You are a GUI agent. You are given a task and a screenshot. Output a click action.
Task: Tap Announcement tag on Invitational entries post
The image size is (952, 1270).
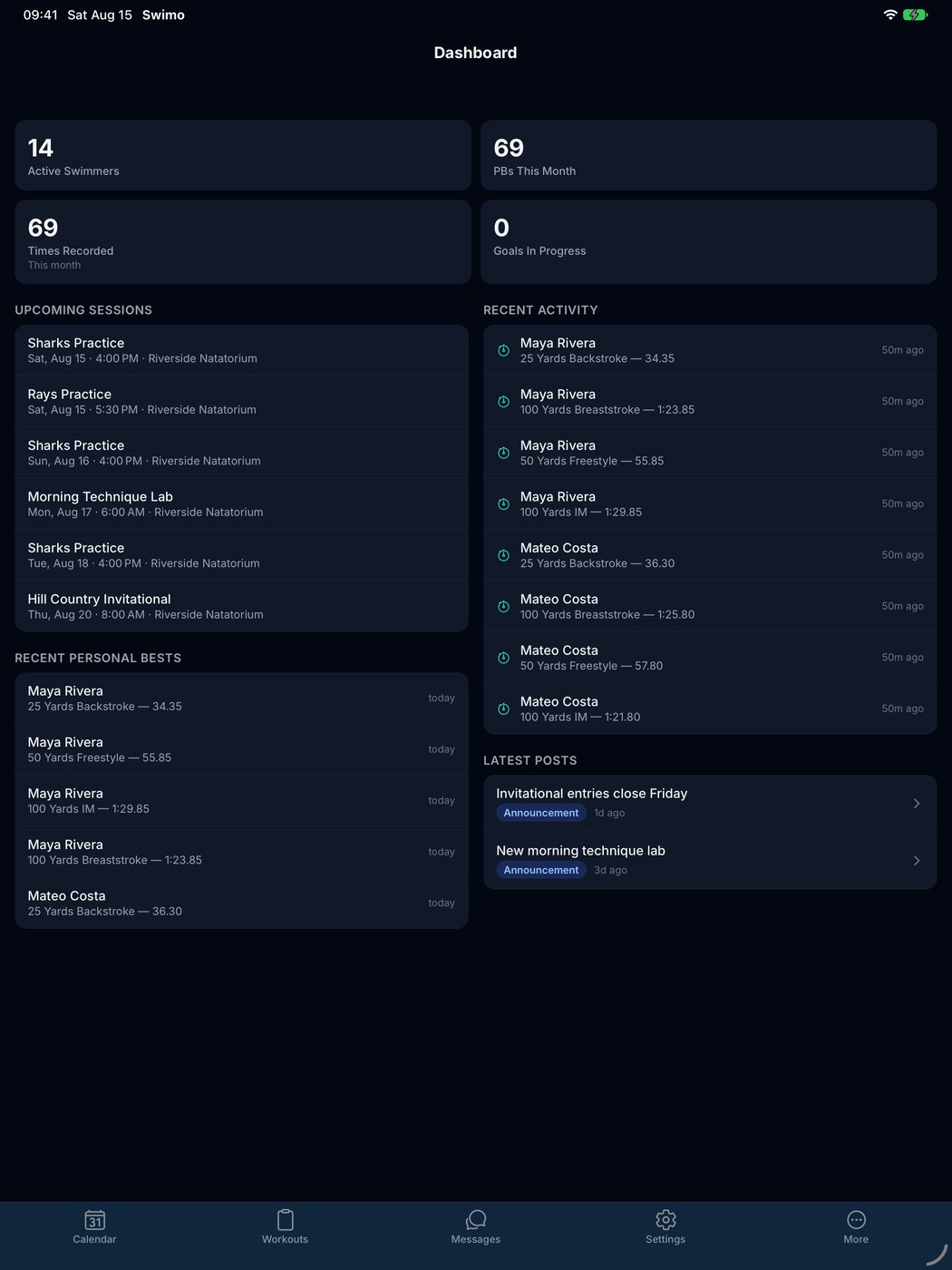541,813
